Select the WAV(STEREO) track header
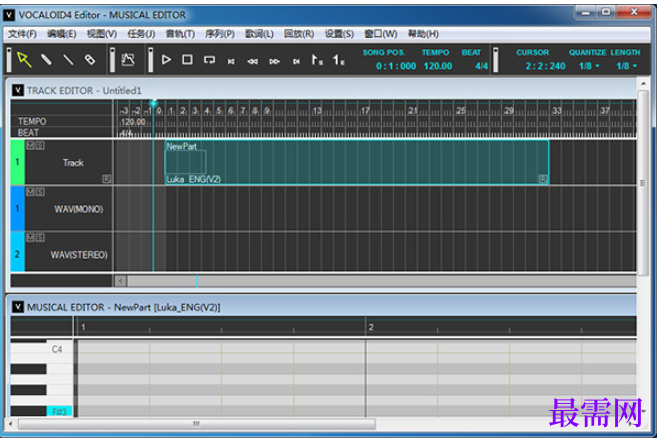 pyautogui.click(x=79, y=255)
